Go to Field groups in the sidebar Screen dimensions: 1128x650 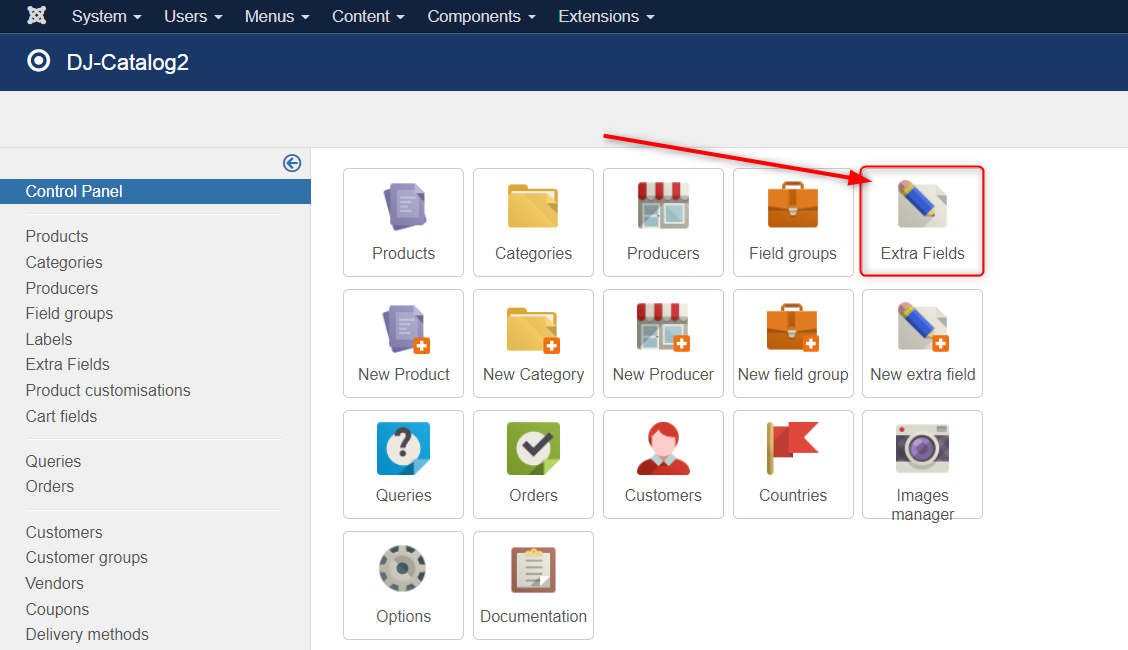(69, 313)
